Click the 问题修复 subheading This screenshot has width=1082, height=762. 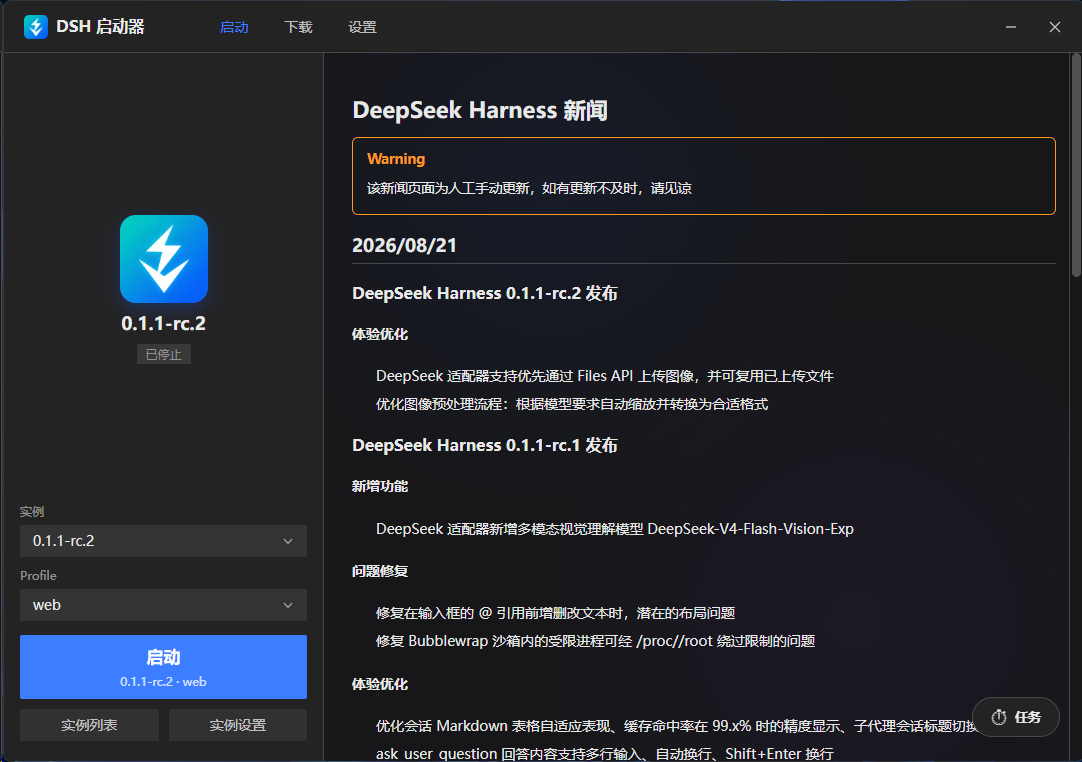[x=380, y=572]
